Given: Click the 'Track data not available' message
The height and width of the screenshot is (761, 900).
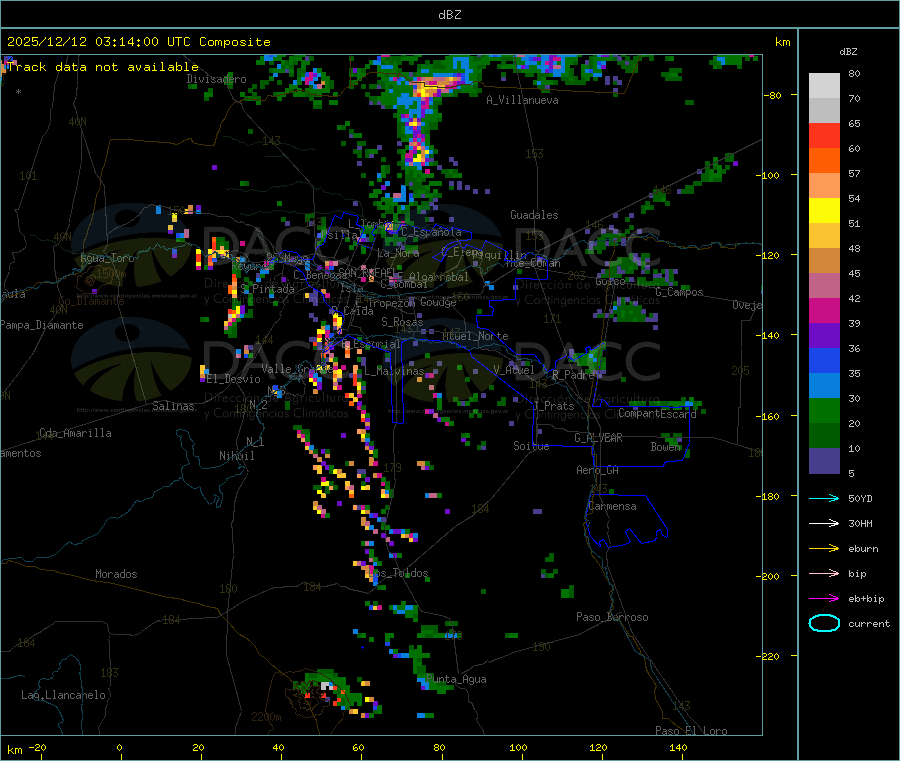Looking at the screenshot, I should pyautogui.click(x=103, y=67).
